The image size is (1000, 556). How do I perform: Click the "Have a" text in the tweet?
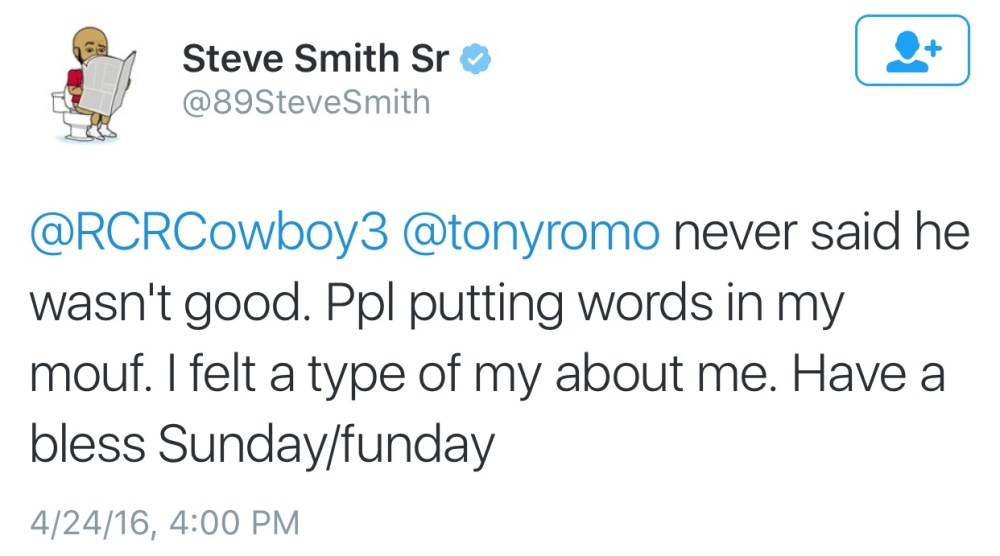point(869,374)
